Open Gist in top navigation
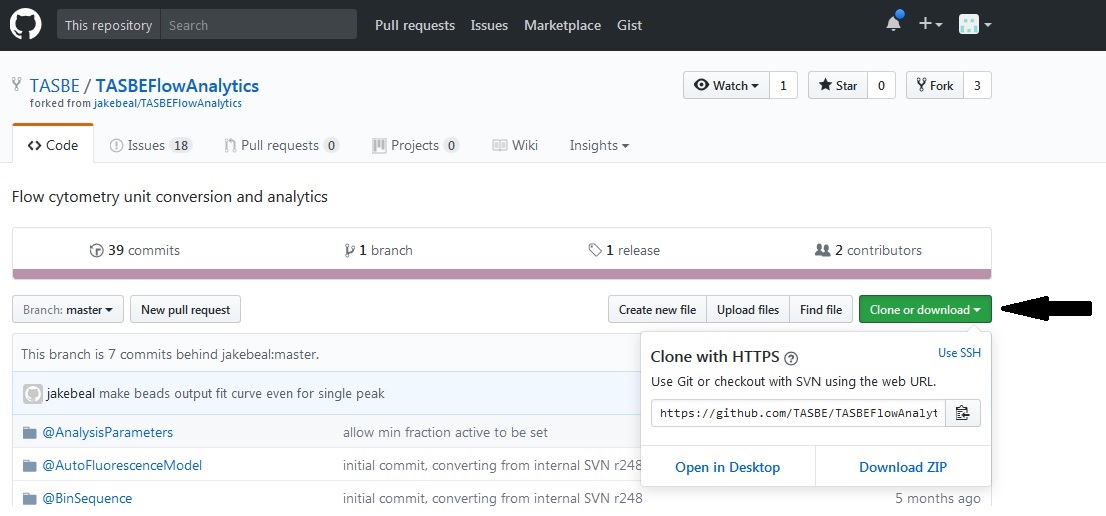Screen dimensions: 1106x516 point(629,25)
